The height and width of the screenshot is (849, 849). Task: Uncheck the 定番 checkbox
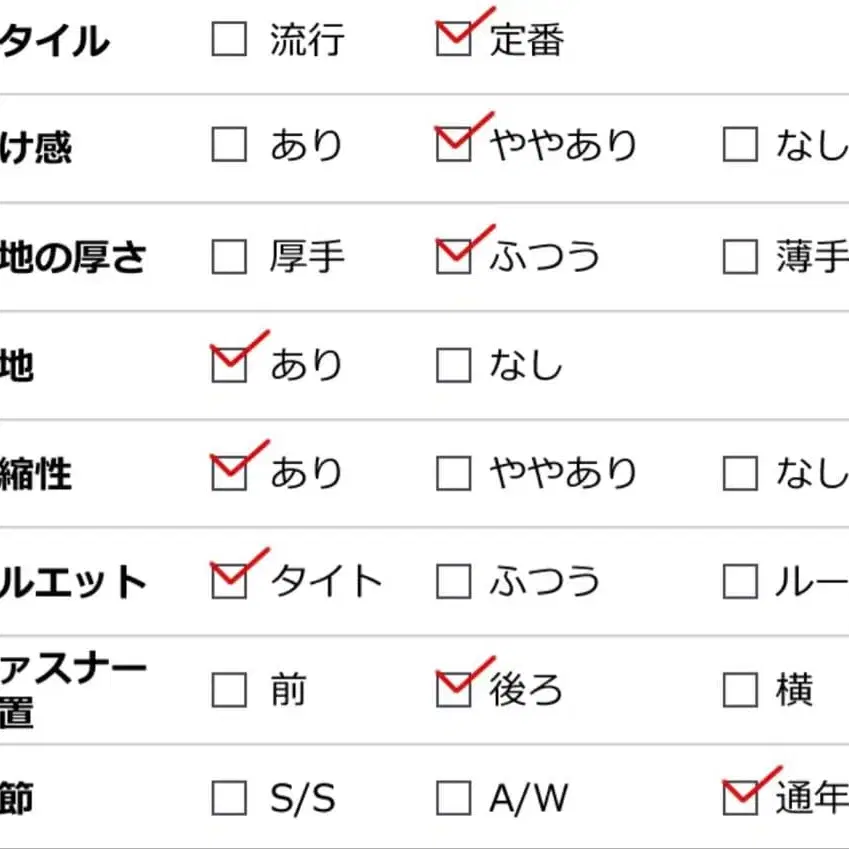click(x=453, y=40)
